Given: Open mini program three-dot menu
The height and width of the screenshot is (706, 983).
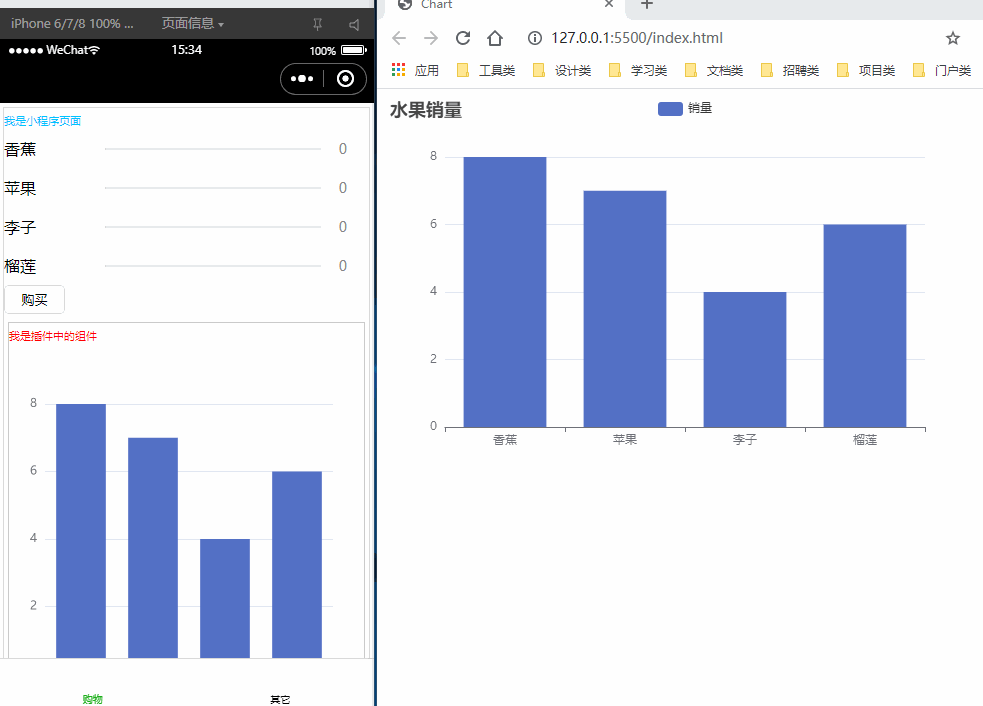Looking at the screenshot, I should [x=302, y=79].
